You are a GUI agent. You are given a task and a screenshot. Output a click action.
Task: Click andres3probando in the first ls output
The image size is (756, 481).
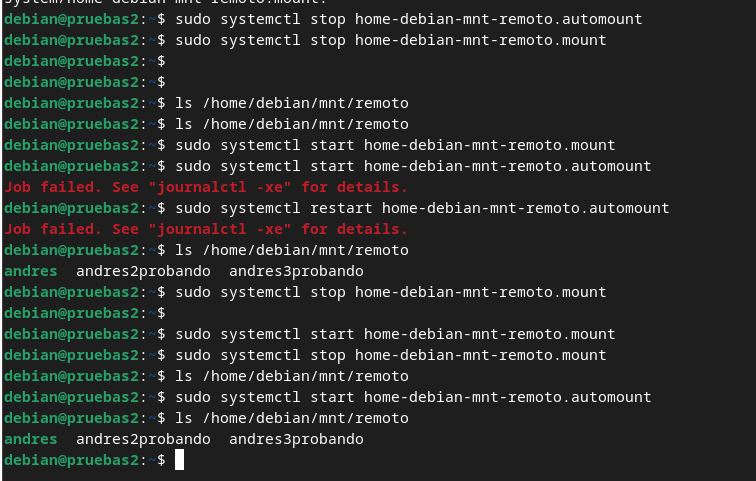pyautogui.click(x=296, y=271)
